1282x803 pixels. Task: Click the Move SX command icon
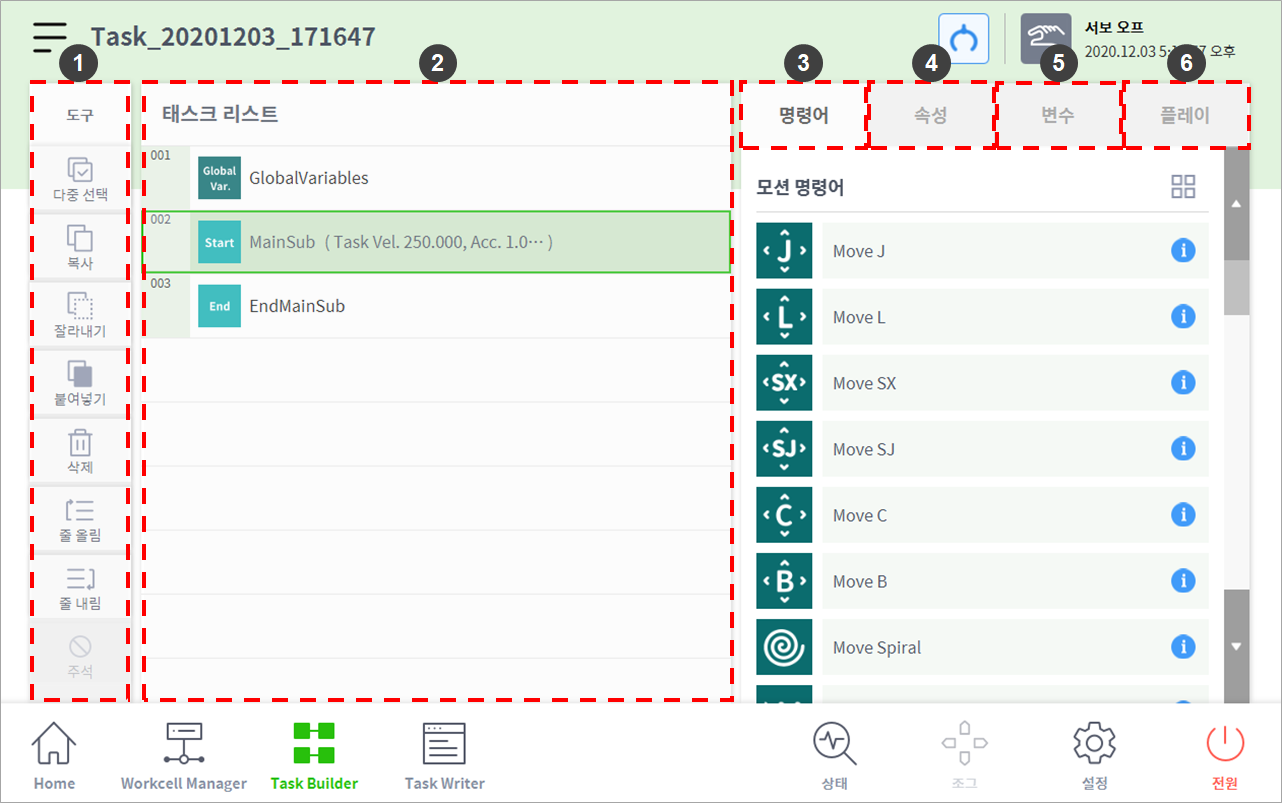[x=784, y=383]
